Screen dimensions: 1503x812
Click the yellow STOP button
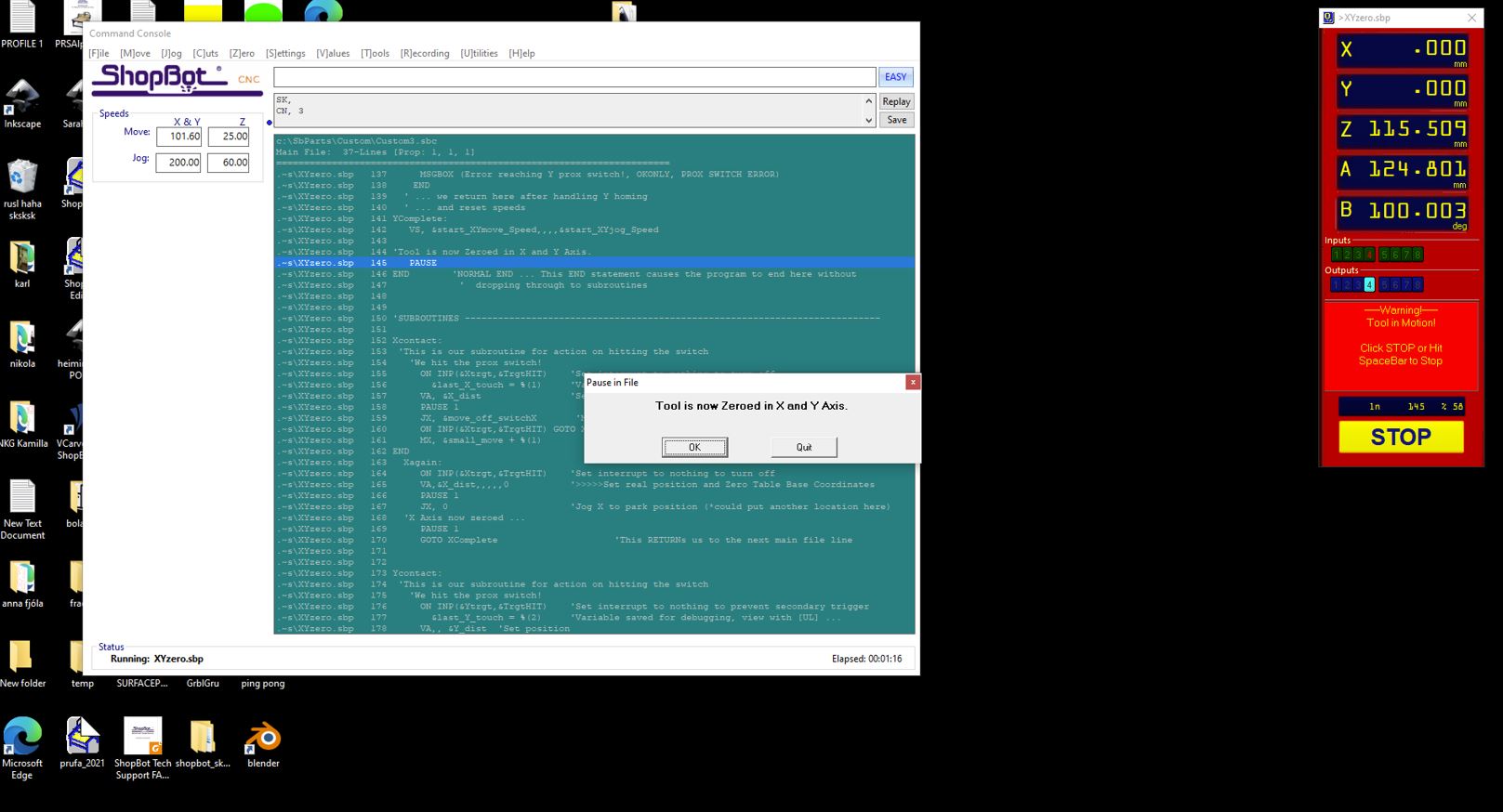click(x=1401, y=437)
